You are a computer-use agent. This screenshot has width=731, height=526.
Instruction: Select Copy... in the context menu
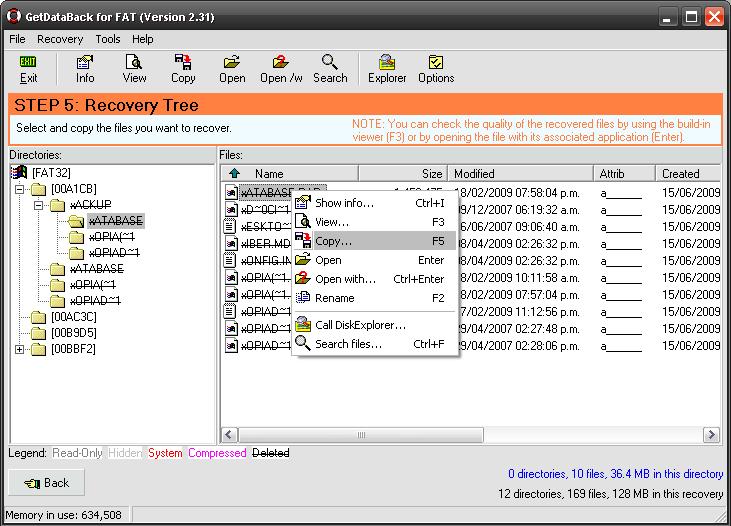[x=374, y=241]
